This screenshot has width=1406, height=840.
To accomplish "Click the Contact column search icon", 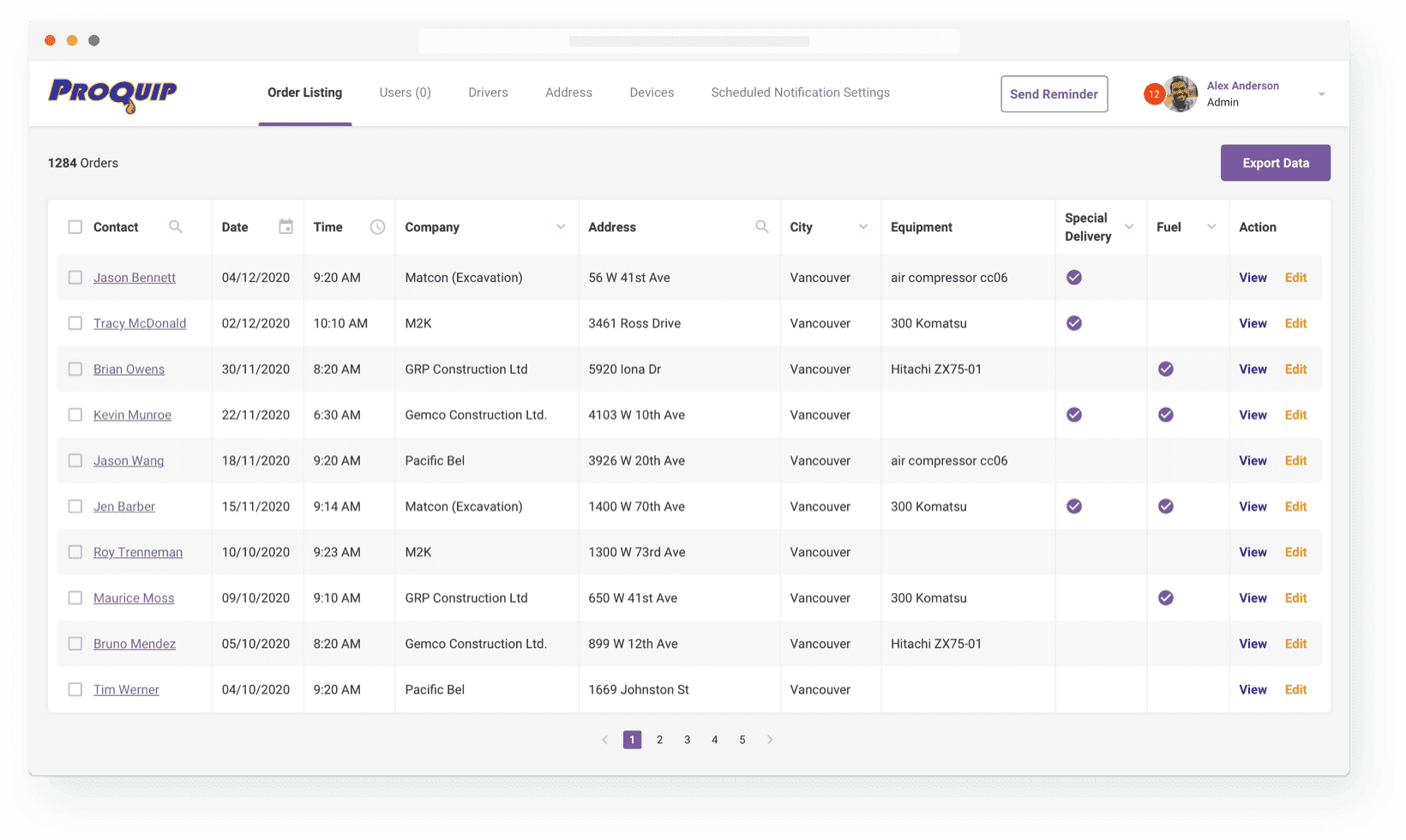I will pyautogui.click(x=176, y=227).
